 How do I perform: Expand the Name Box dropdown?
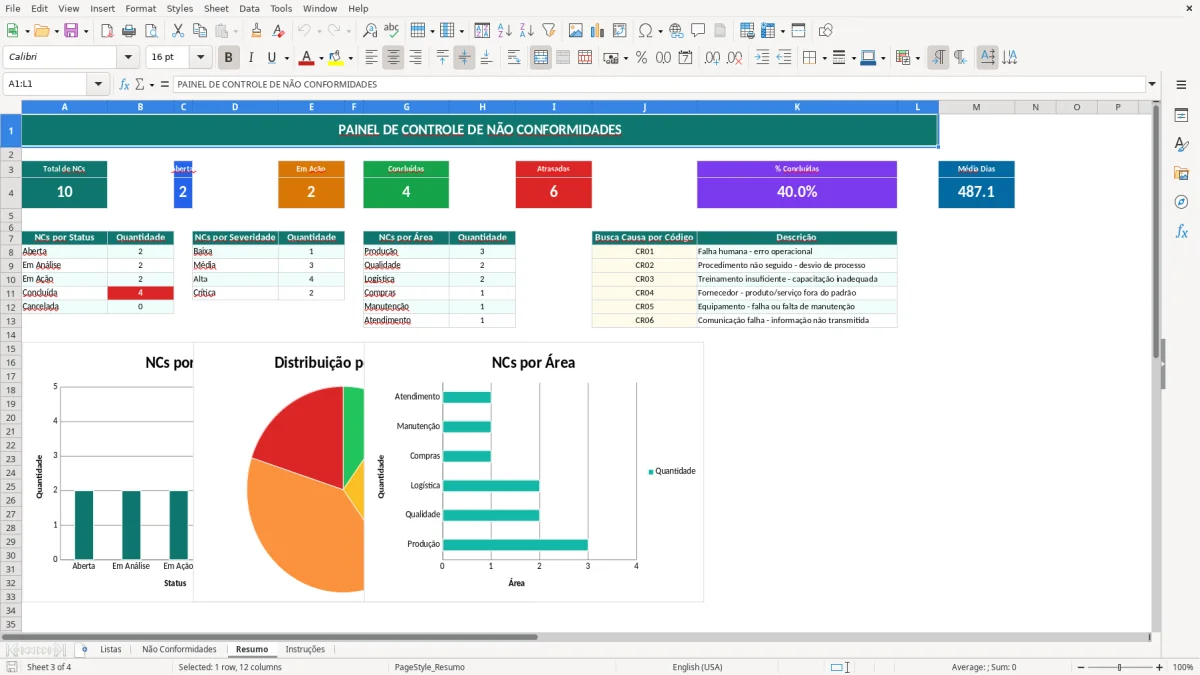[98, 84]
